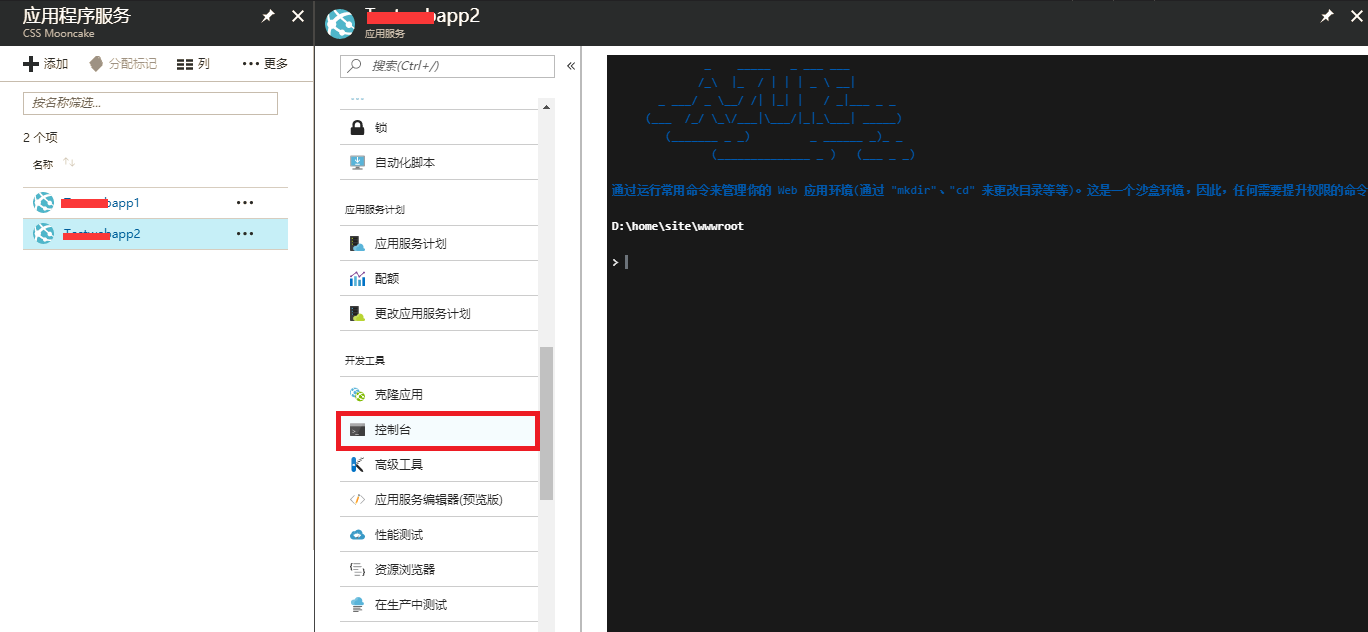Viewport: 1368px width, 632px height.
Task: Click the menu's vertical scrollbar thumb
Action: tap(546, 422)
